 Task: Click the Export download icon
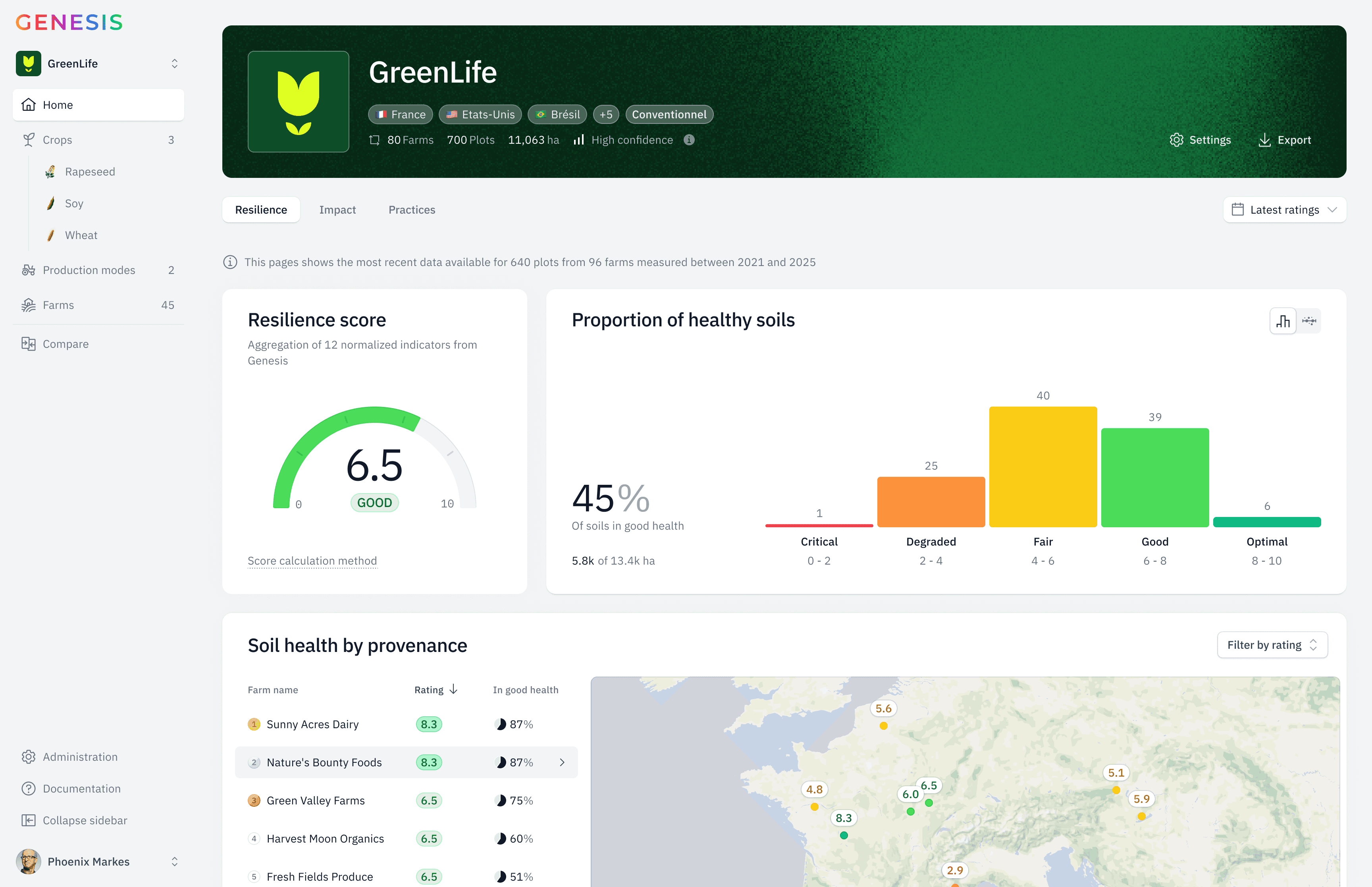[1264, 140]
